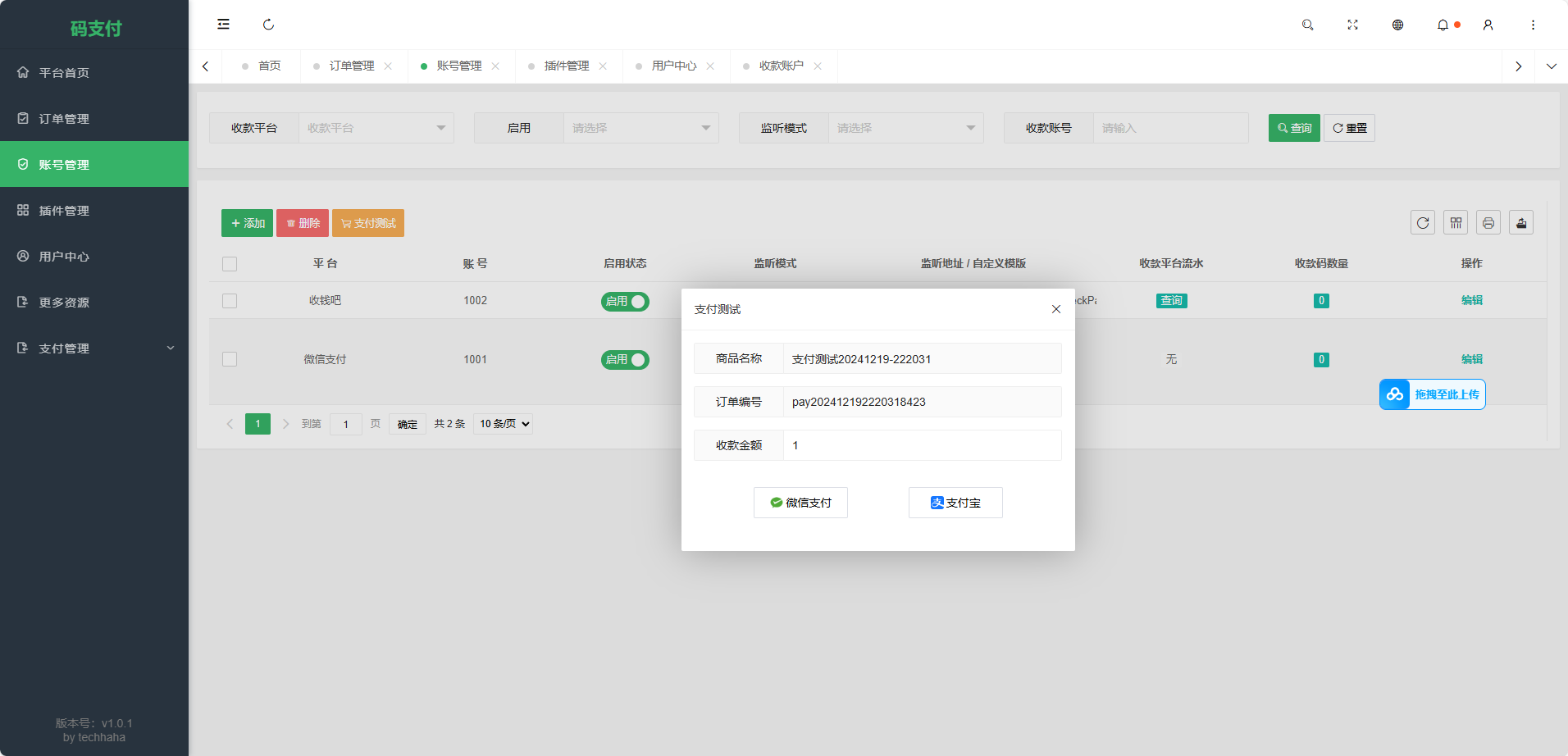Click the export table icon
The image size is (1568, 756).
coord(1521,222)
